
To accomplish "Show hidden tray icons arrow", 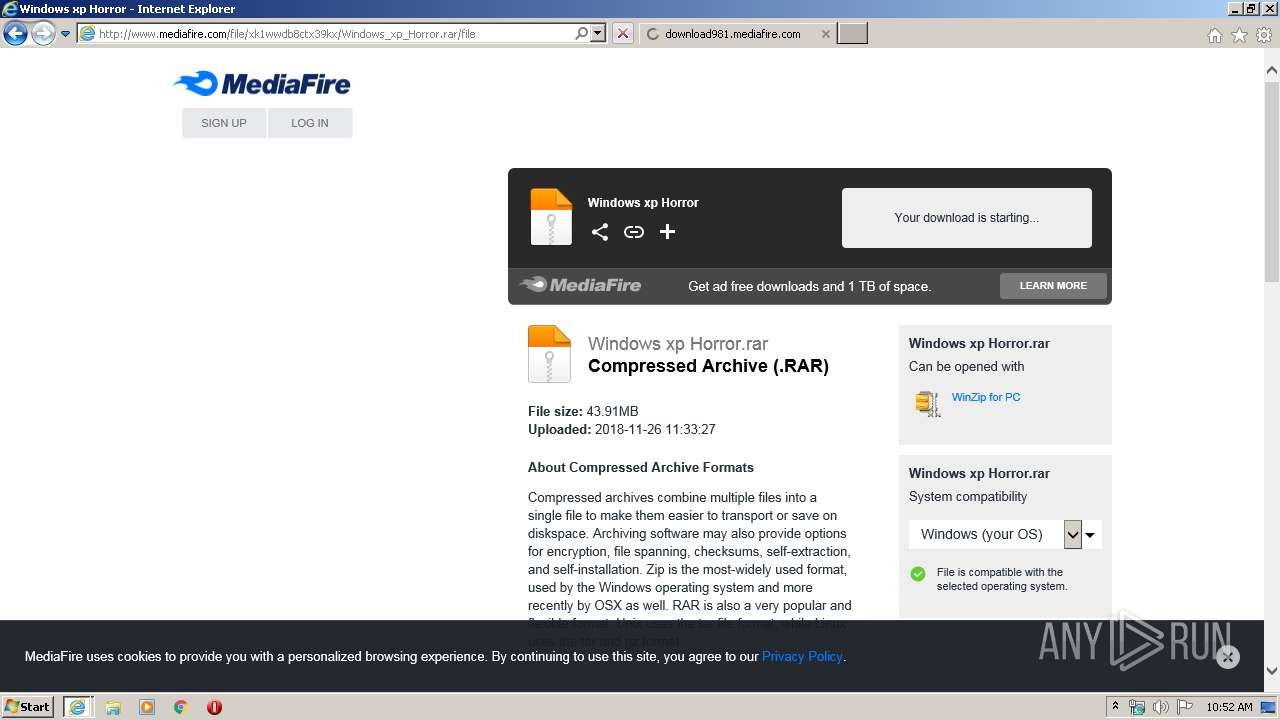I will (1115, 707).
